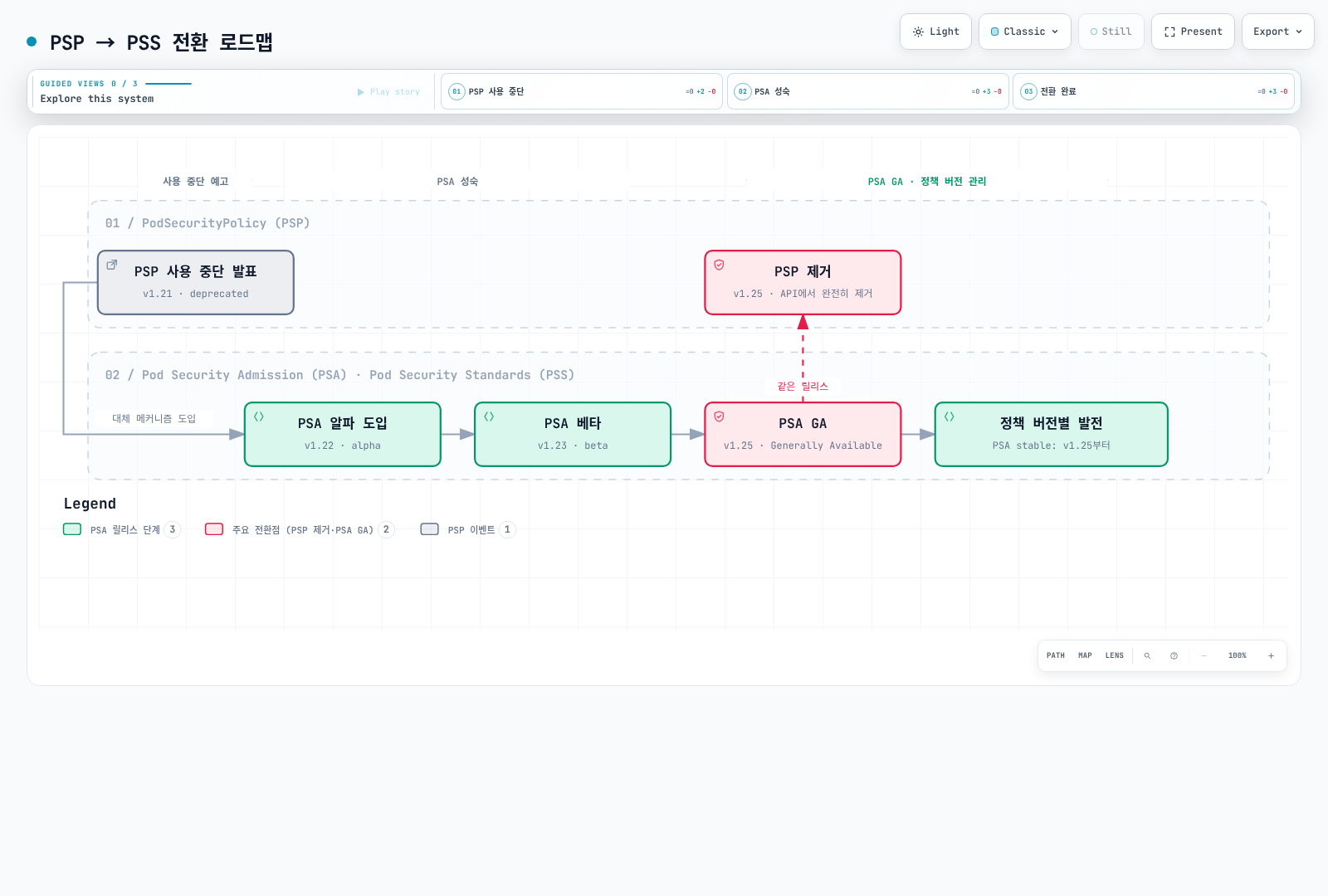Zoom in with the plus icon

pyautogui.click(x=1271, y=655)
